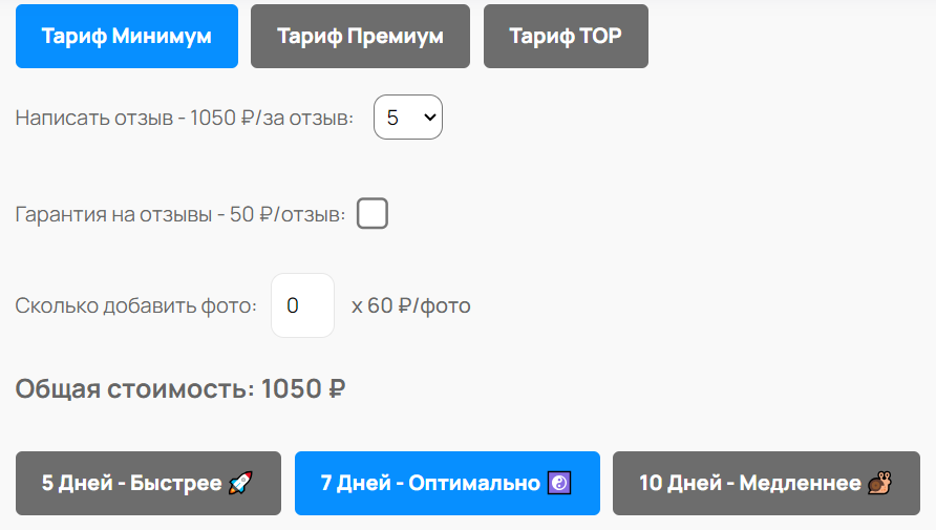Select the Тариф TOP tab

(x=566, y=36)
